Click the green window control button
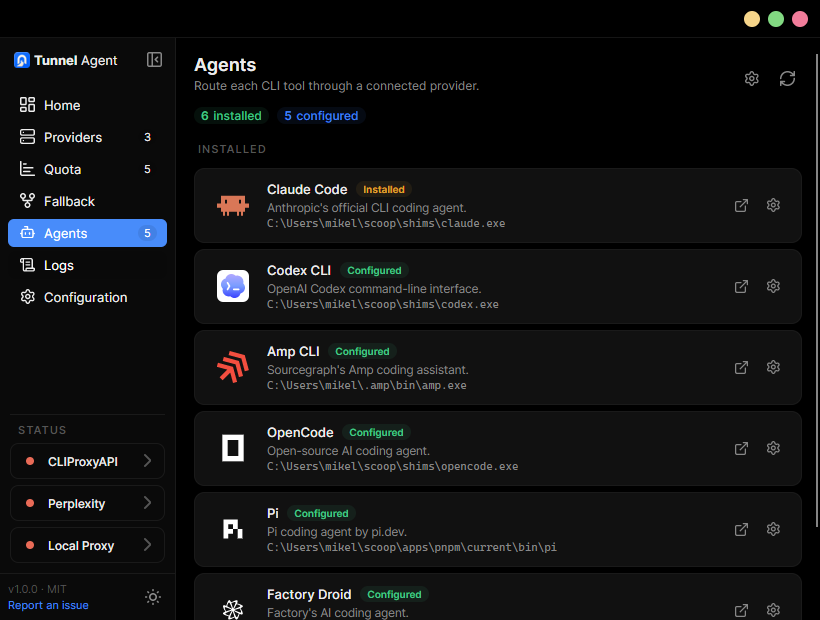The height and width of the screenshot is (620, 820). point(776,19)
